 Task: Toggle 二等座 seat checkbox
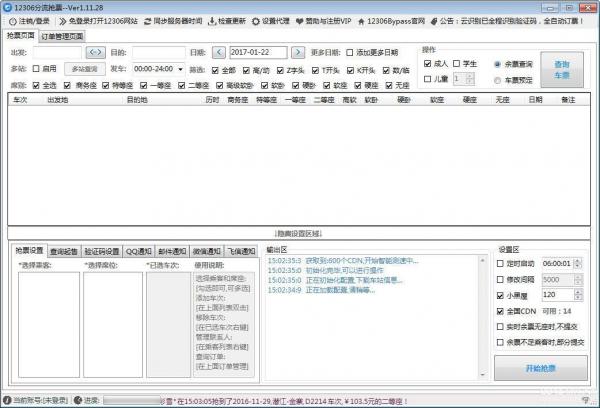pyautogui.click(x=182, y=85)
